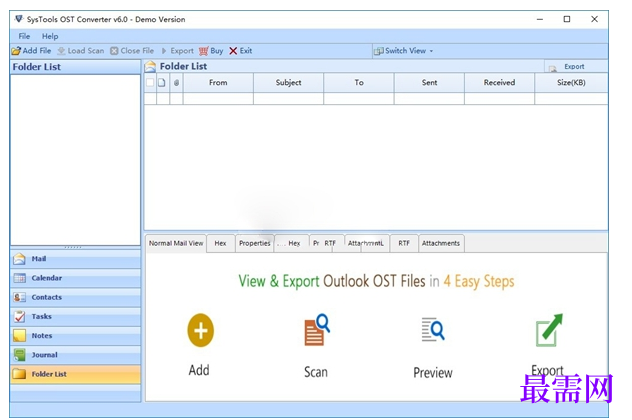
Task: Click Close File in the toolbar
Action: point(132,51)
